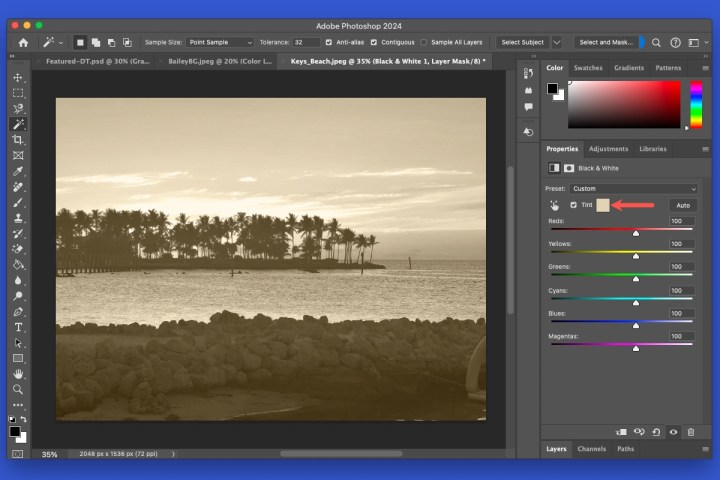Click the Auto button

pyautogui.click(x=682, y=205)
